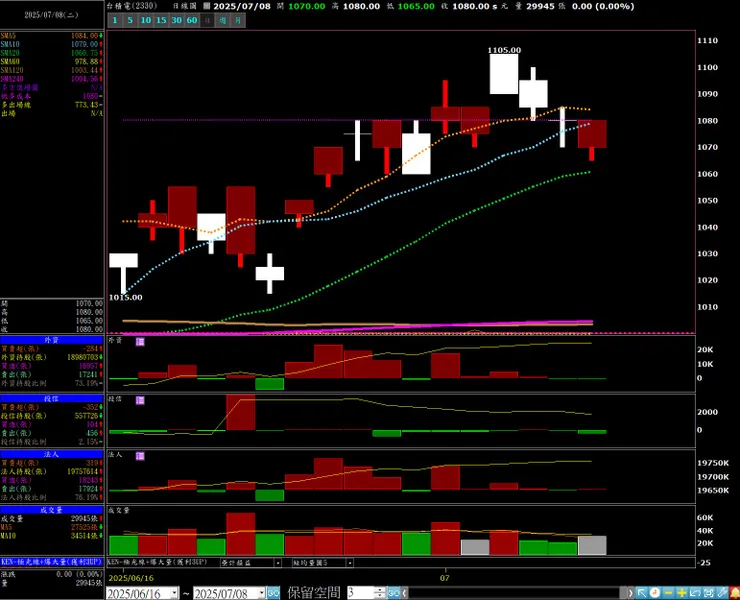Click the undo return arrow icon

point(695,593)
